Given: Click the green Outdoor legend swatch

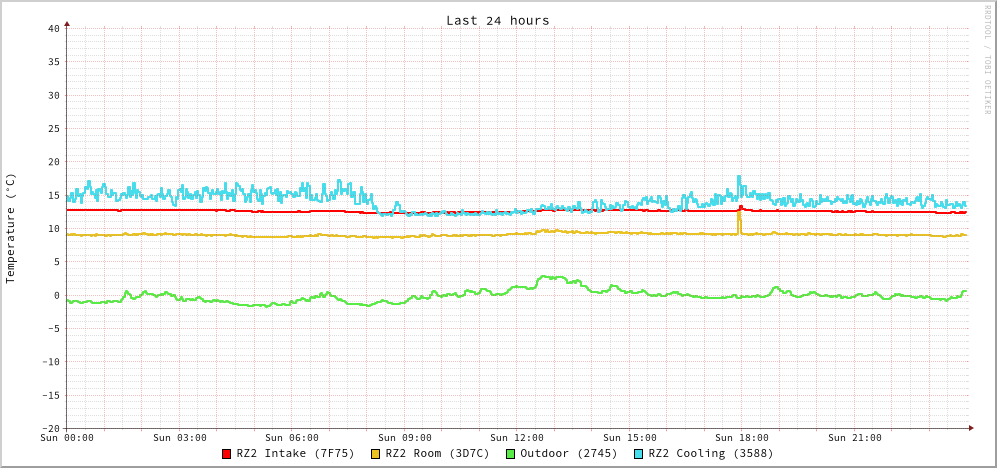Looking at the screenshot, I should (x=510, y=454).
